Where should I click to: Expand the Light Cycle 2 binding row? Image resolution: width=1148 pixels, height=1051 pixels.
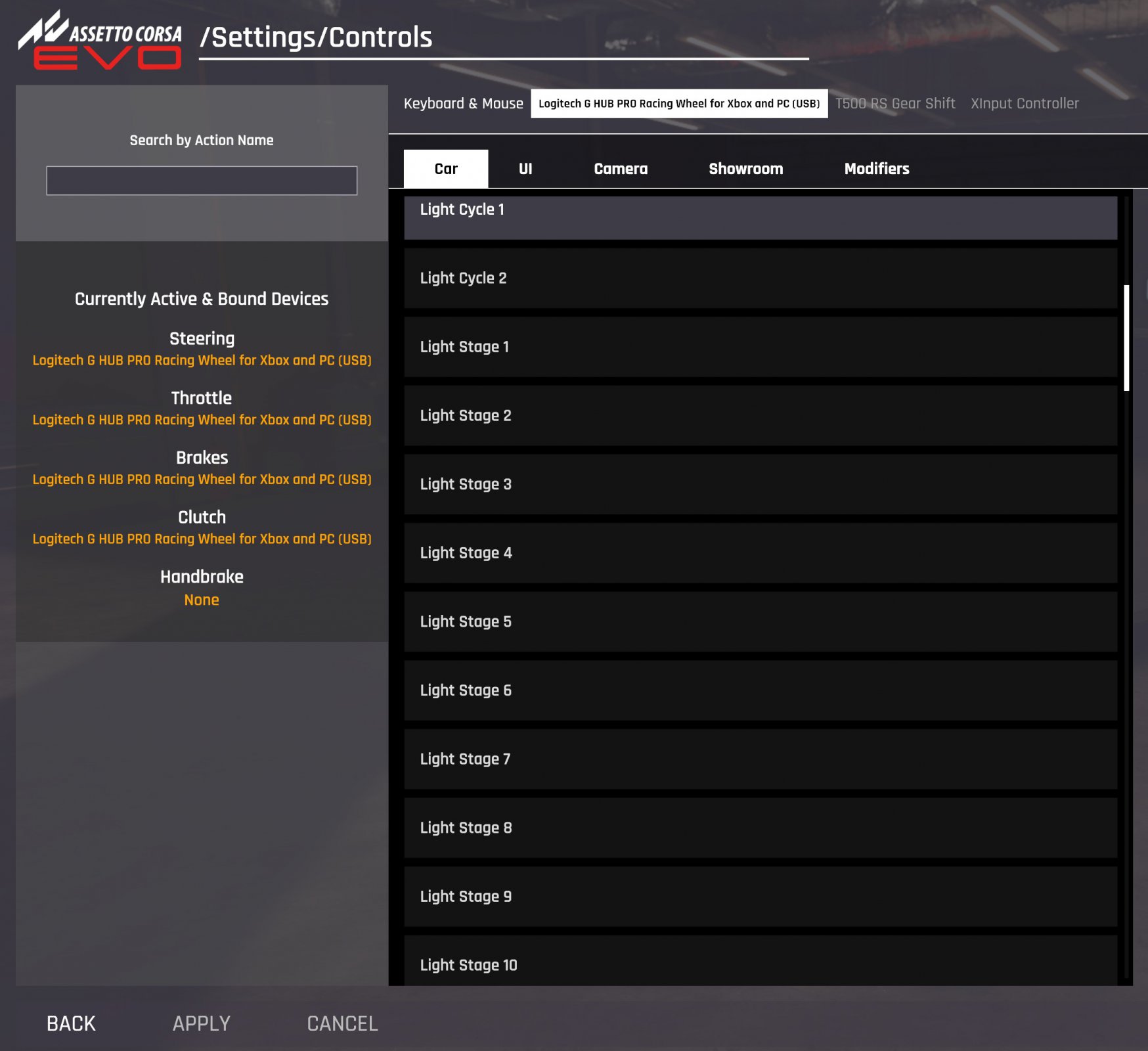coord(760,278)
